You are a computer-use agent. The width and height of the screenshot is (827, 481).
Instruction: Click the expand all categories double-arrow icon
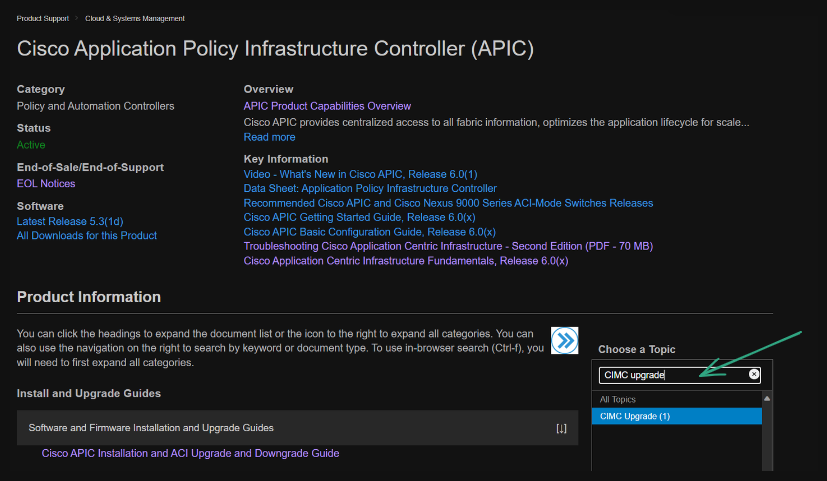(x=564, y=340)
